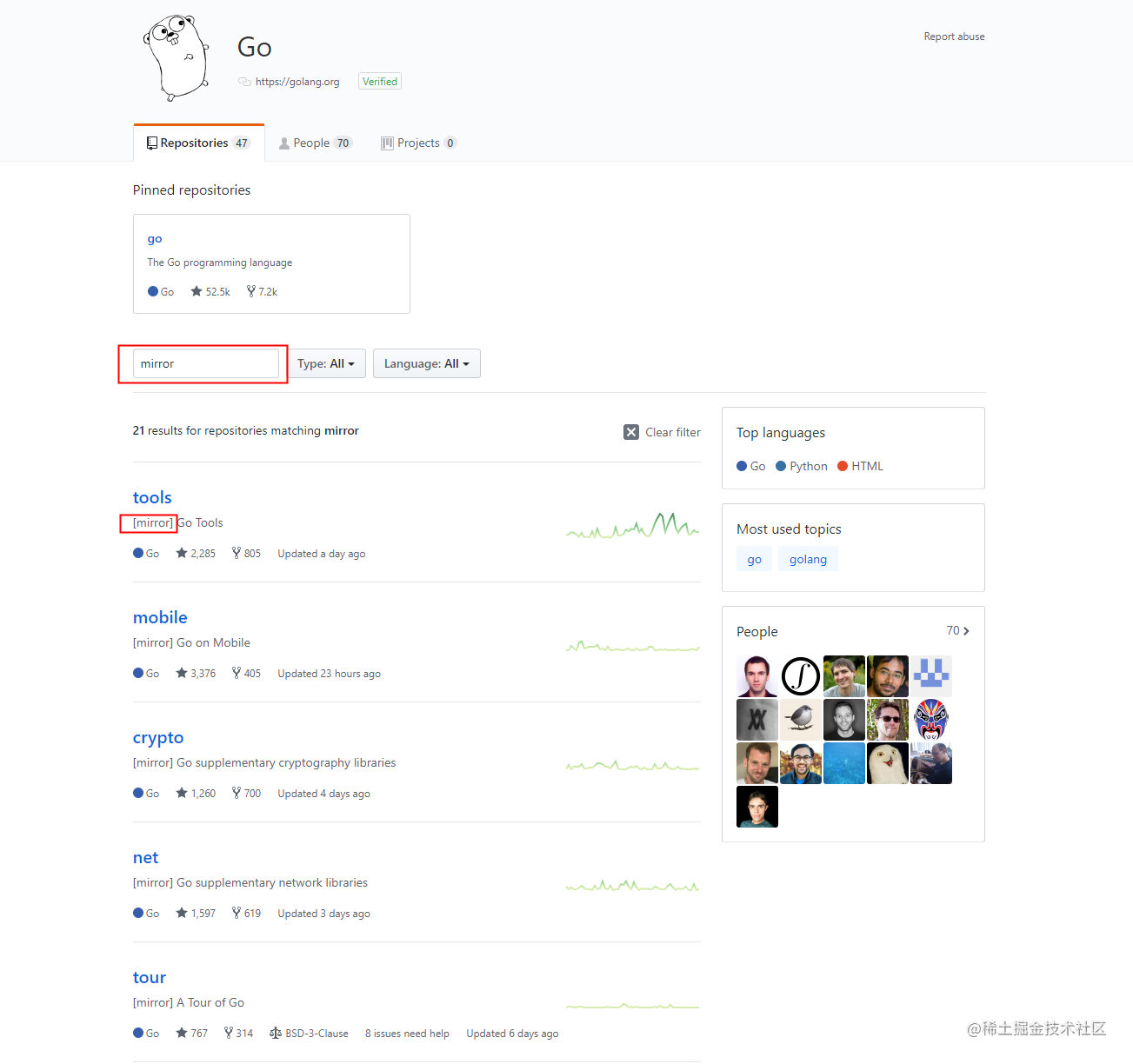Viewport: 1133px width, 1064px height.
Task: Click the Go gopher organization avatar
Action: tap(175, 57)
